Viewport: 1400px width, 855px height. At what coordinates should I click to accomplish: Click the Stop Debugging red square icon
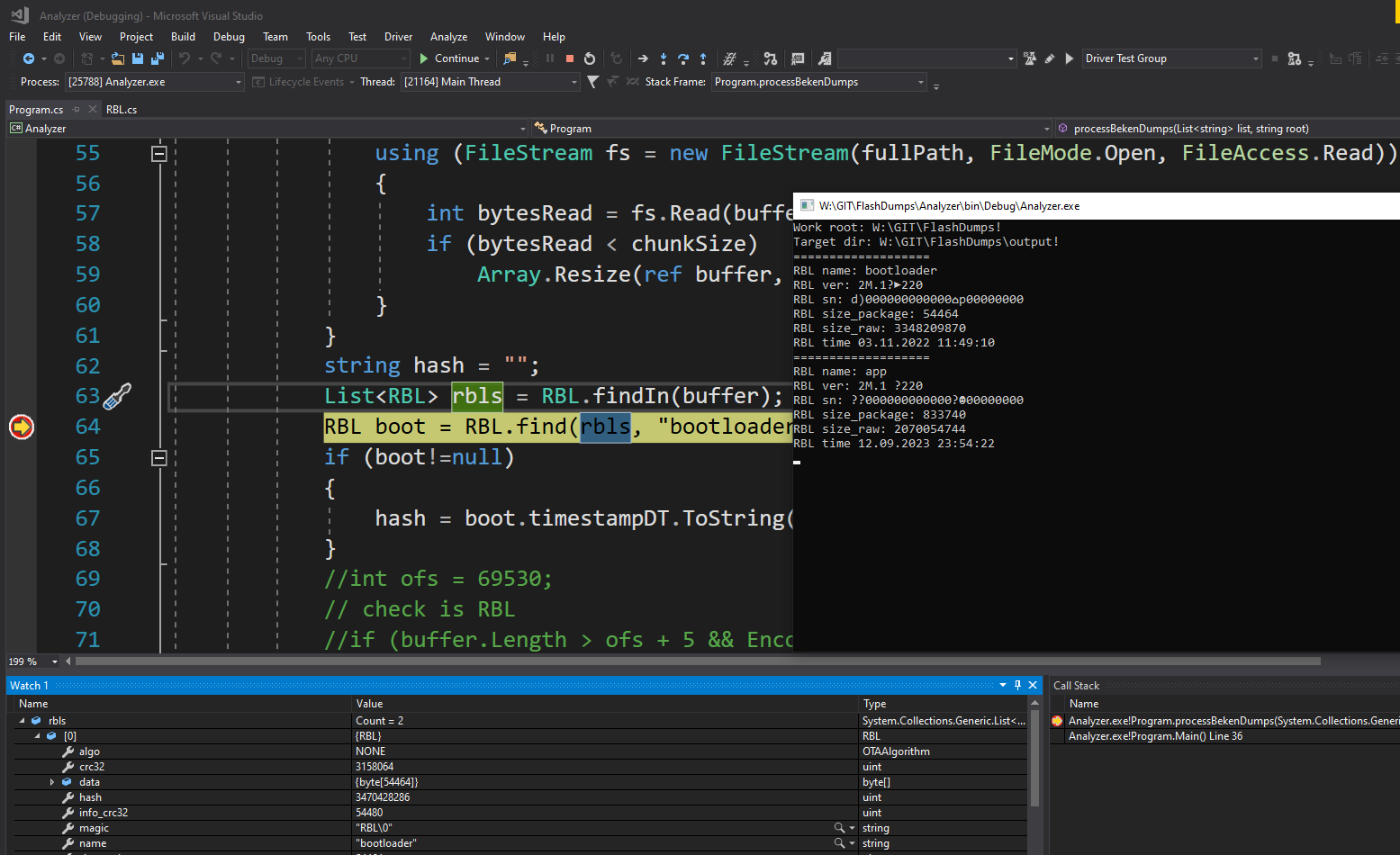tap(569, 58)
